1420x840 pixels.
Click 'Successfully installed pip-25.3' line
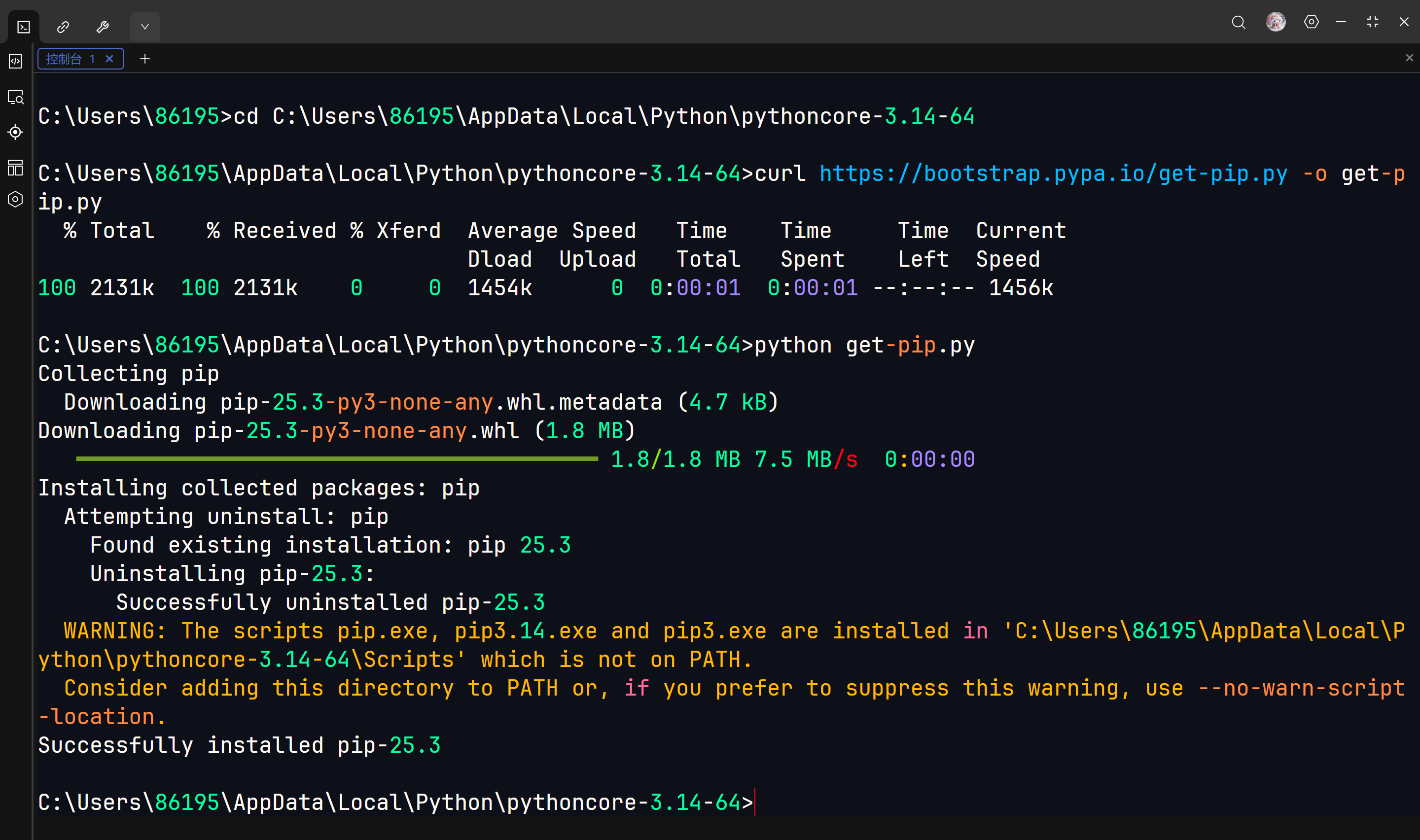coord(240,745)
